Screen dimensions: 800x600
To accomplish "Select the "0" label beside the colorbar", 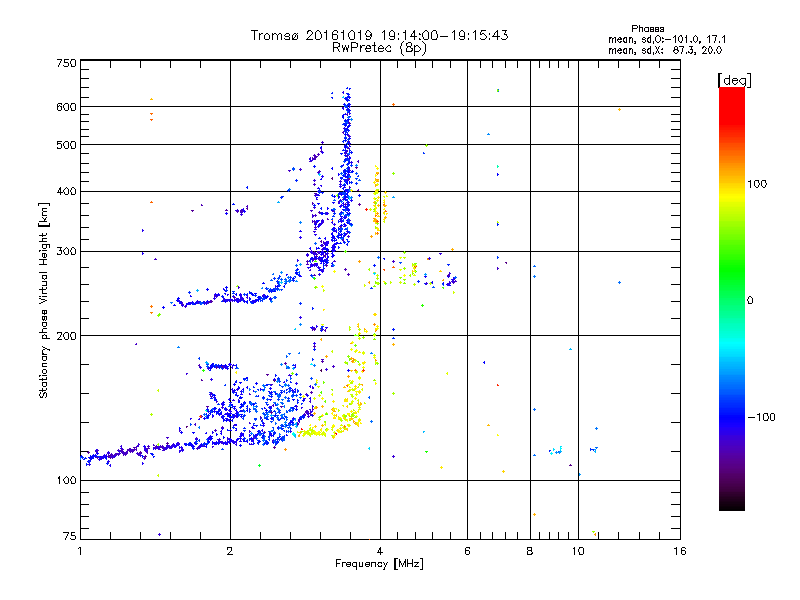I will [x=750, y=300].
